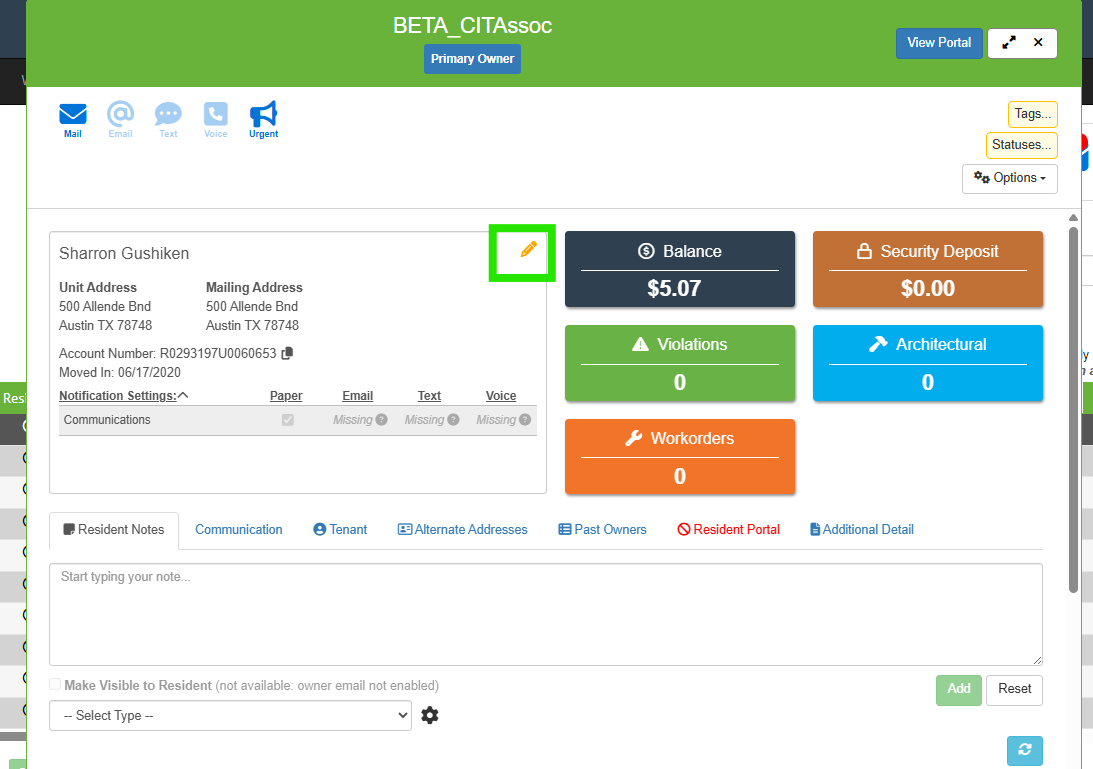Click the Voice phone icon
Image resolution: width=1093 pixels, height=769 pixels.
[x=215, y=114]
